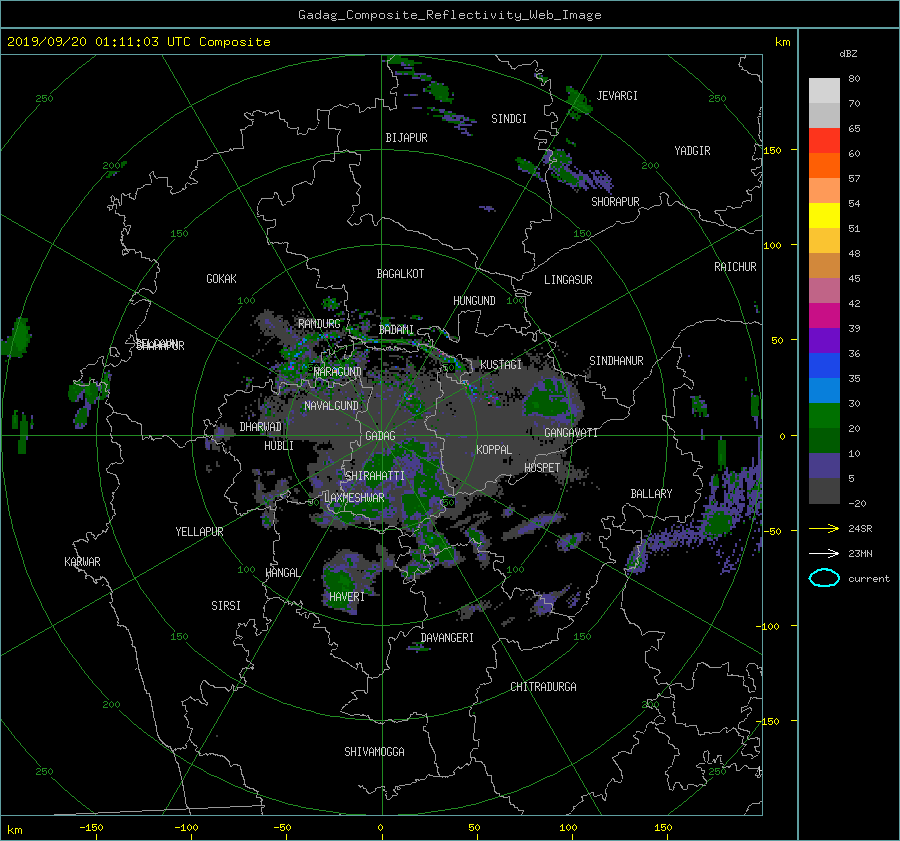Click the 24SR legend text
This screenshot has width=900, height=841.
coord(860,529)
